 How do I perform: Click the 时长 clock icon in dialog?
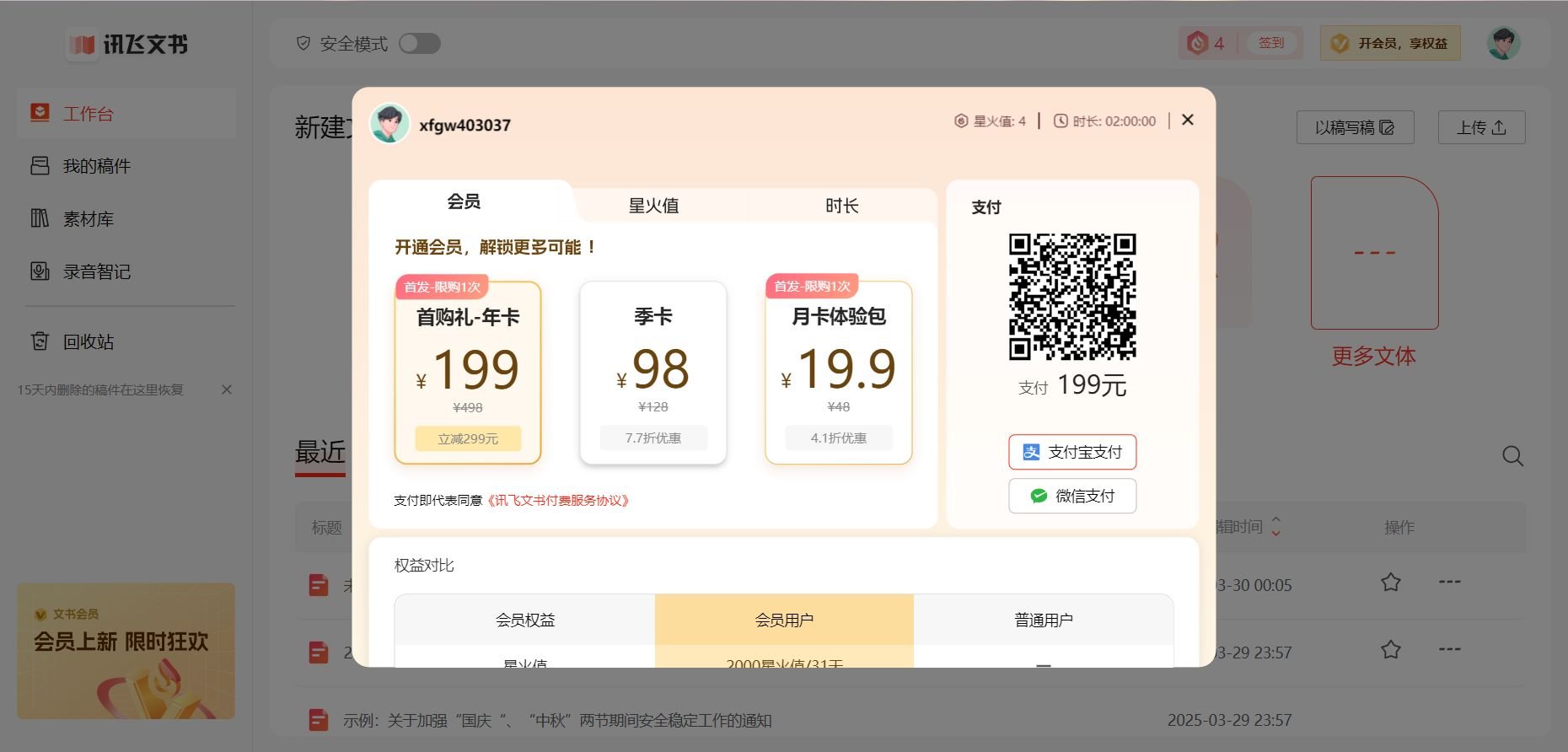coord(1061,121)
